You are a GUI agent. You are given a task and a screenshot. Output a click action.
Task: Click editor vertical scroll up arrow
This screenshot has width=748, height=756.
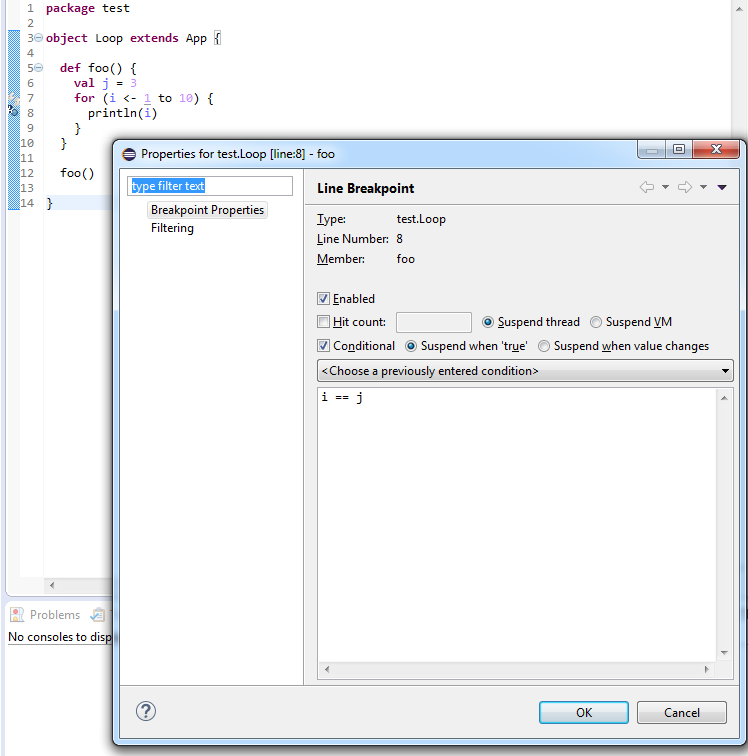coord(739,9)
